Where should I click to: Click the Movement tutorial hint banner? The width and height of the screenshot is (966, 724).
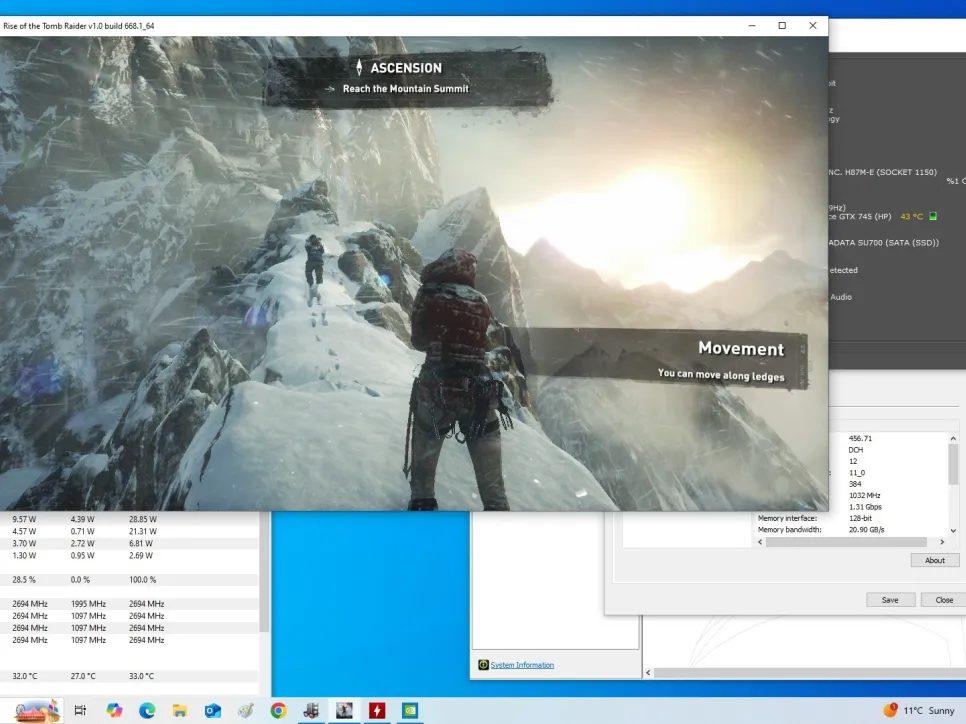(668, 360)
